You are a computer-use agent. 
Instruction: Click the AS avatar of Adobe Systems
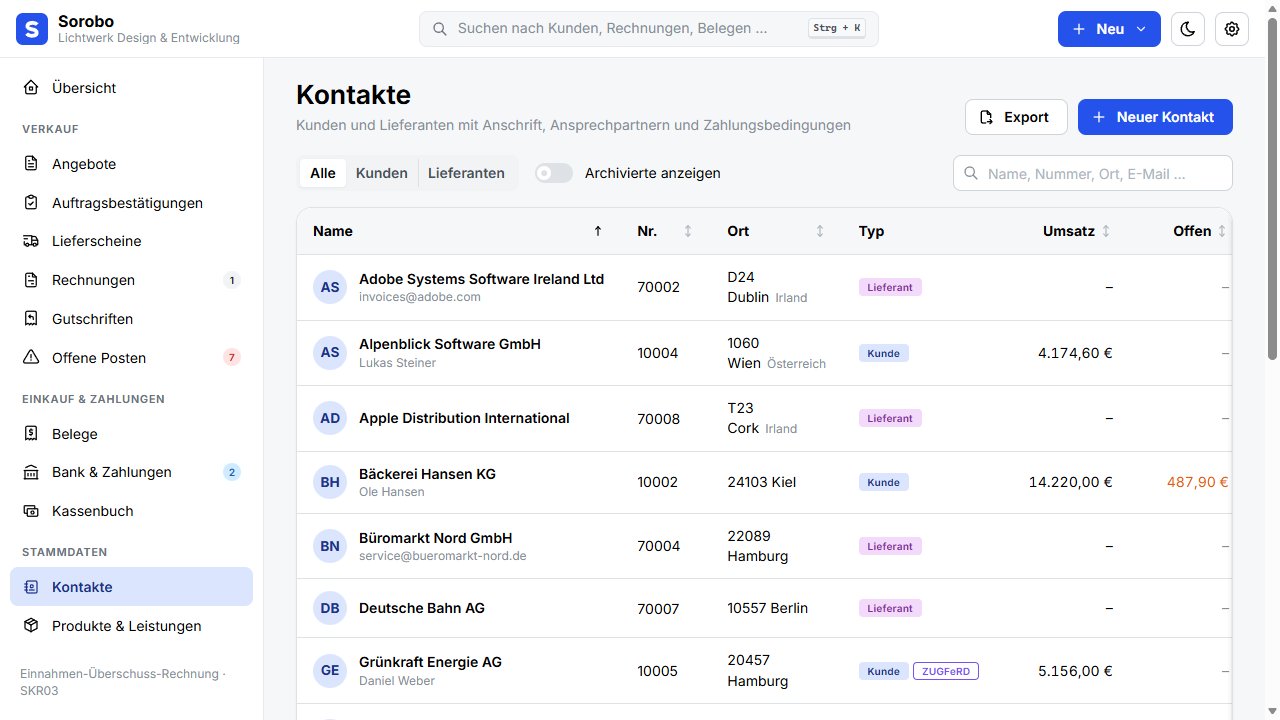330,287
